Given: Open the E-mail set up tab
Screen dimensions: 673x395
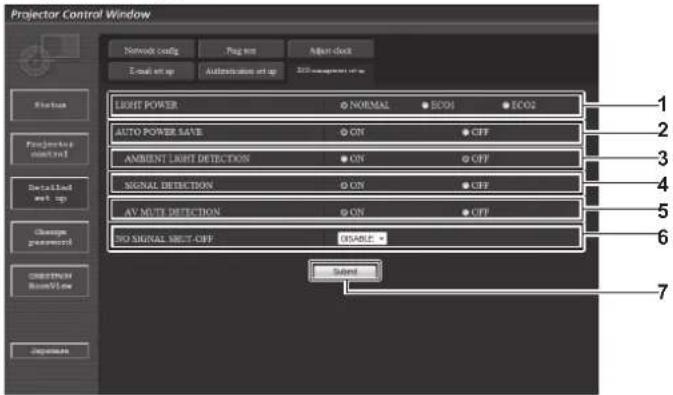Looking at the screenshot, I should (151, 71).
